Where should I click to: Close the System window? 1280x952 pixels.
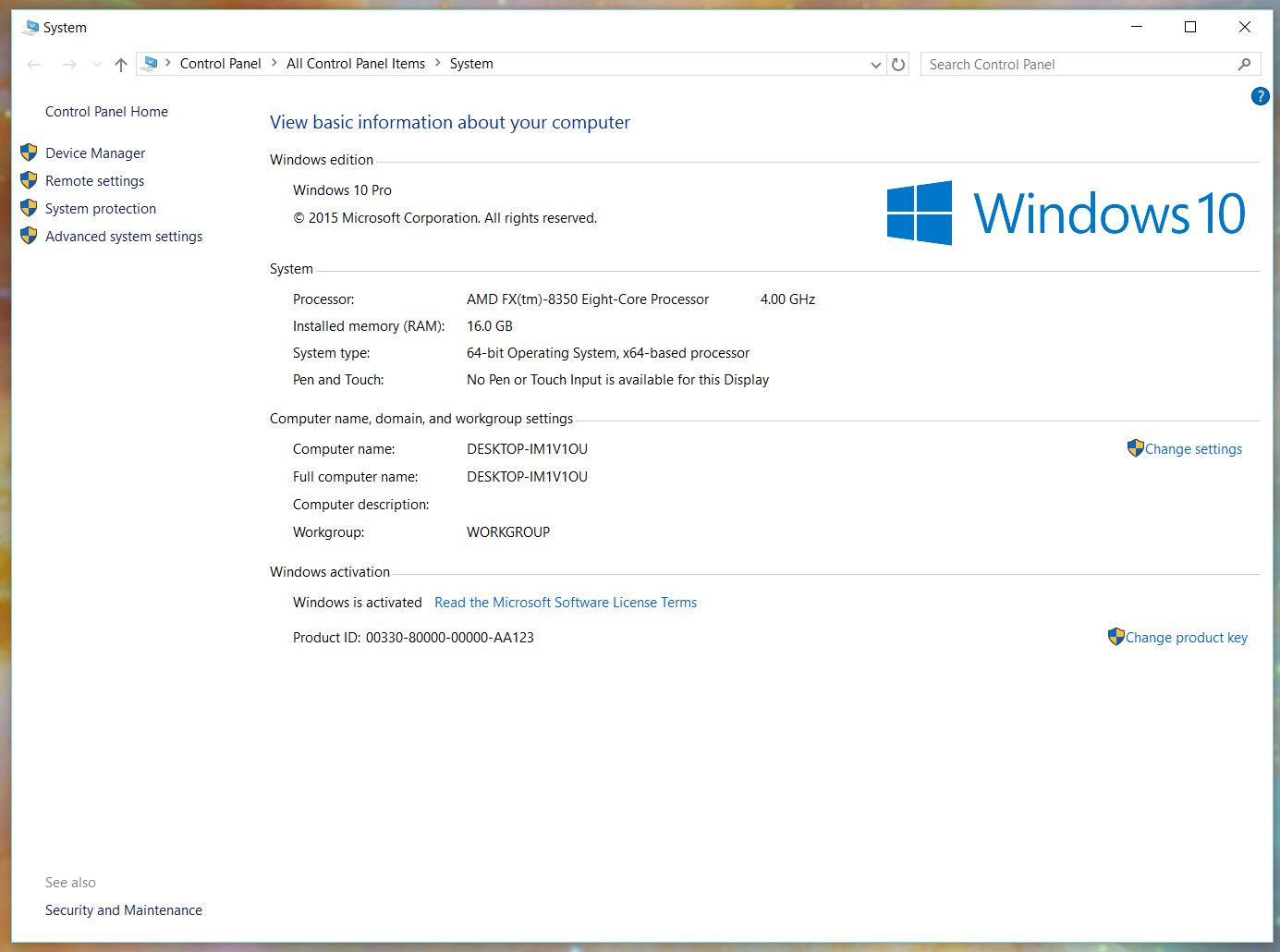(x=1244, y=27)
